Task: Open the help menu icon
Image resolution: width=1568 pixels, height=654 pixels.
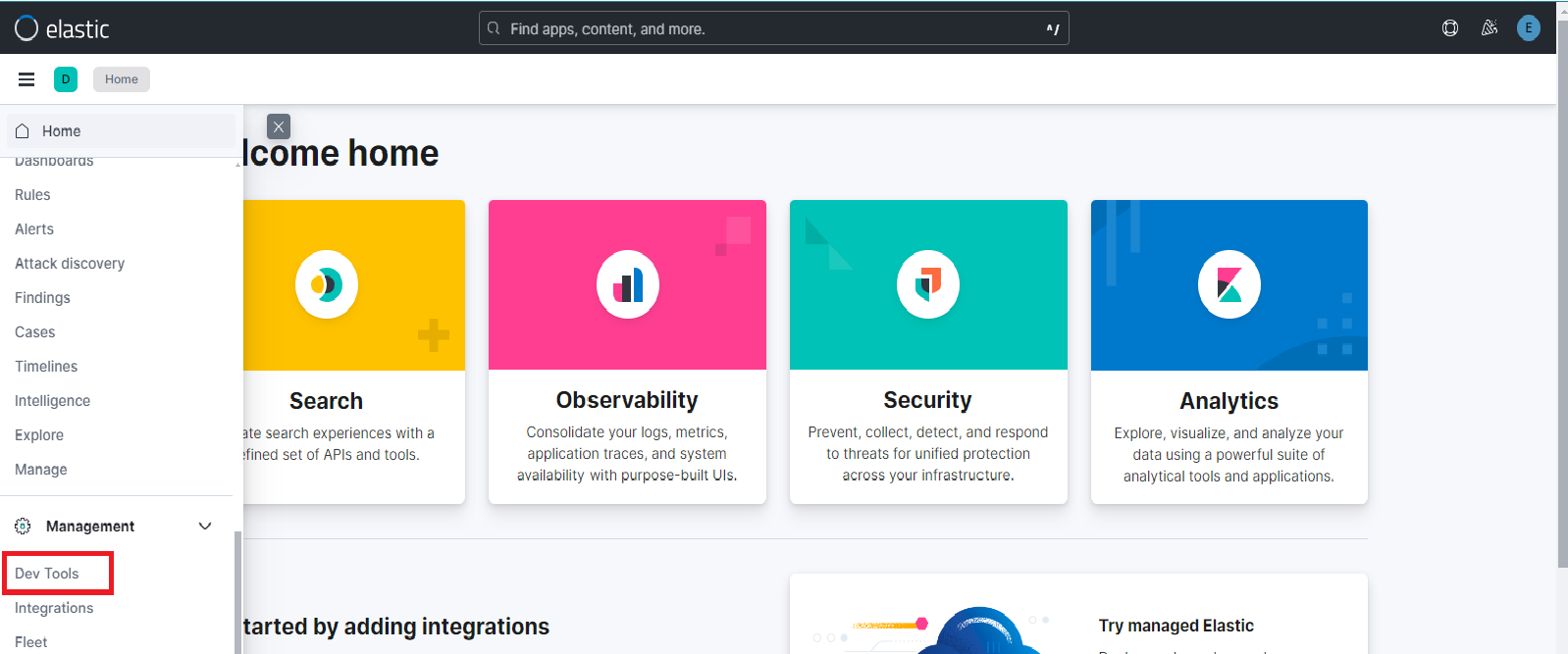Action: point(1449,28)
